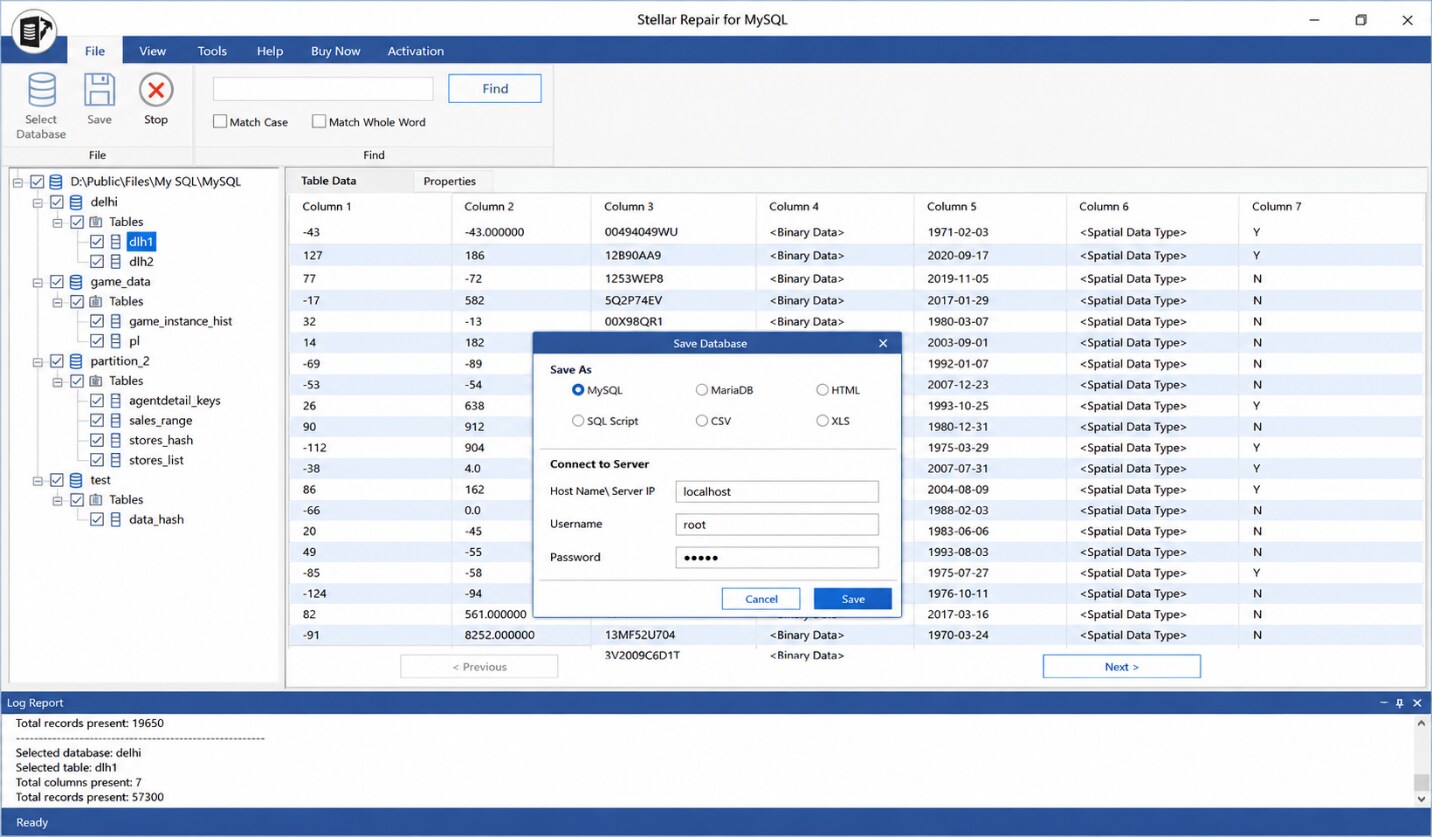
Task: Click the table icon beside sales_range
Action: tap(116, 420)
